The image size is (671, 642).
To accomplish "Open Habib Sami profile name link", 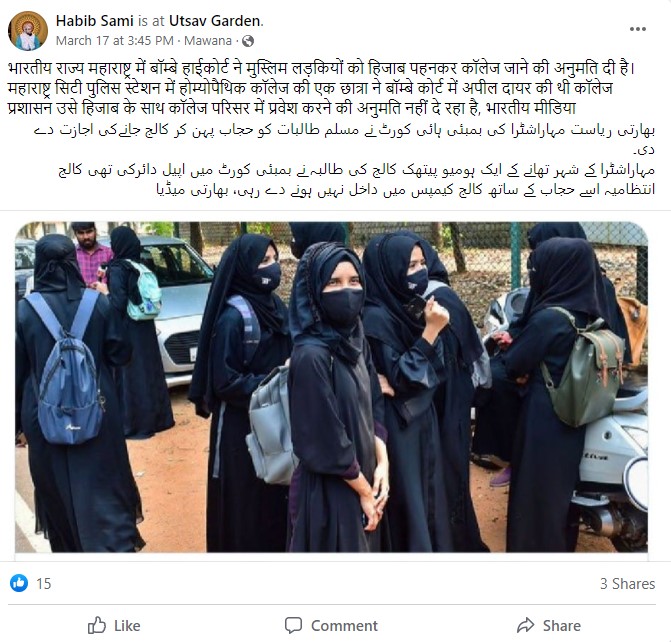I will (x=95, y=21).
